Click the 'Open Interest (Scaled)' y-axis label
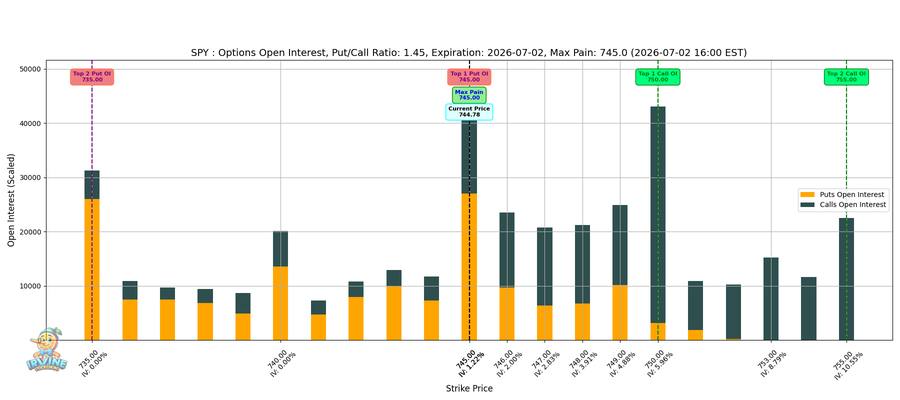This screenshot has width=900, height=400. [x=11, y=200]
